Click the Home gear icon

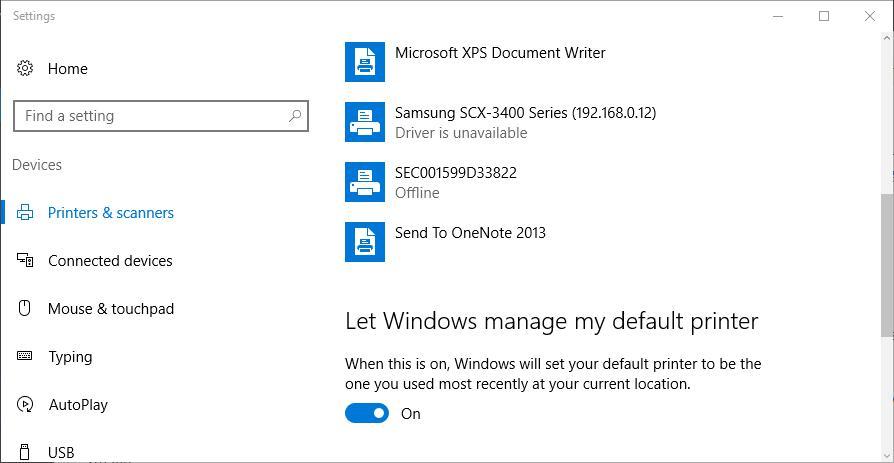click(25, 68)
